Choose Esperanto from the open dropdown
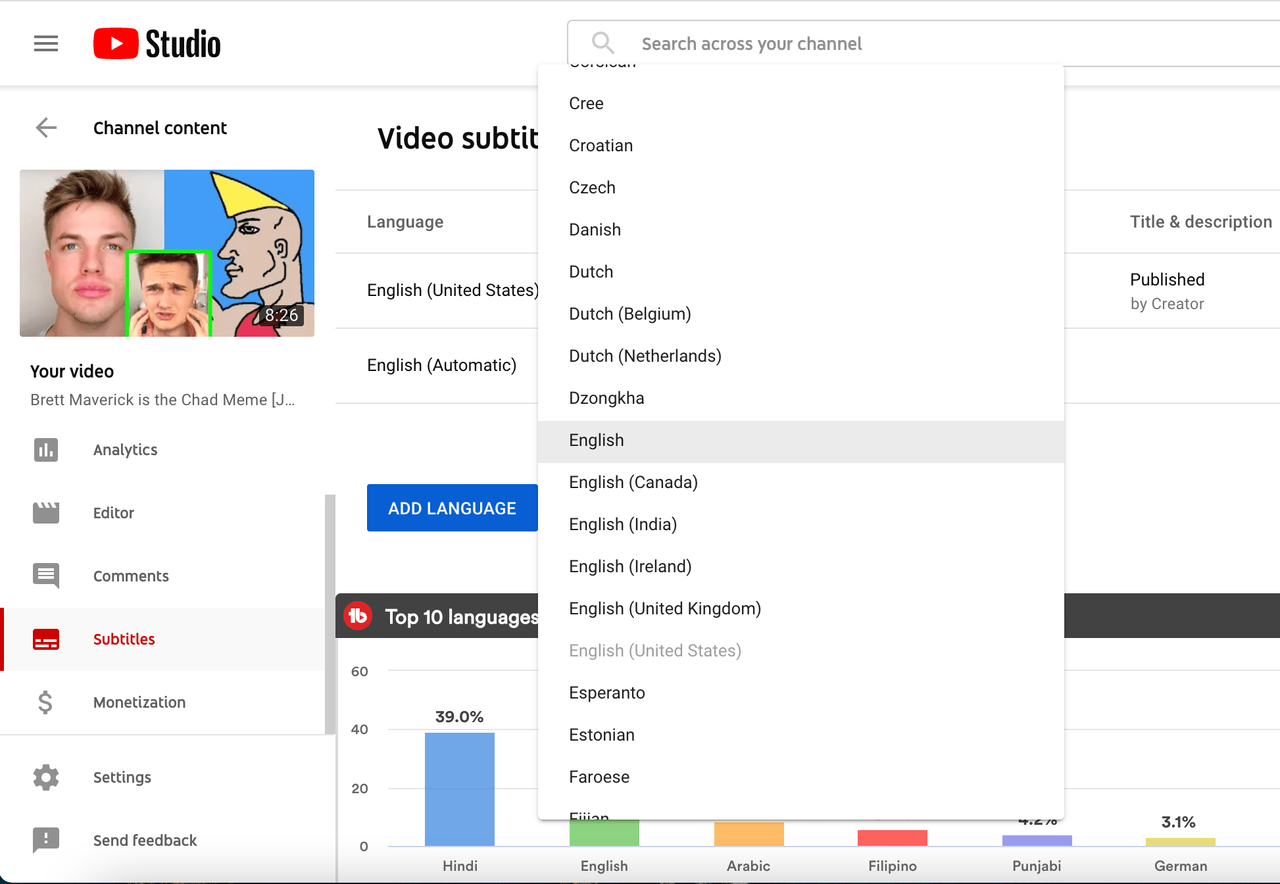The image size is (1280, 884). click(607, 692)
